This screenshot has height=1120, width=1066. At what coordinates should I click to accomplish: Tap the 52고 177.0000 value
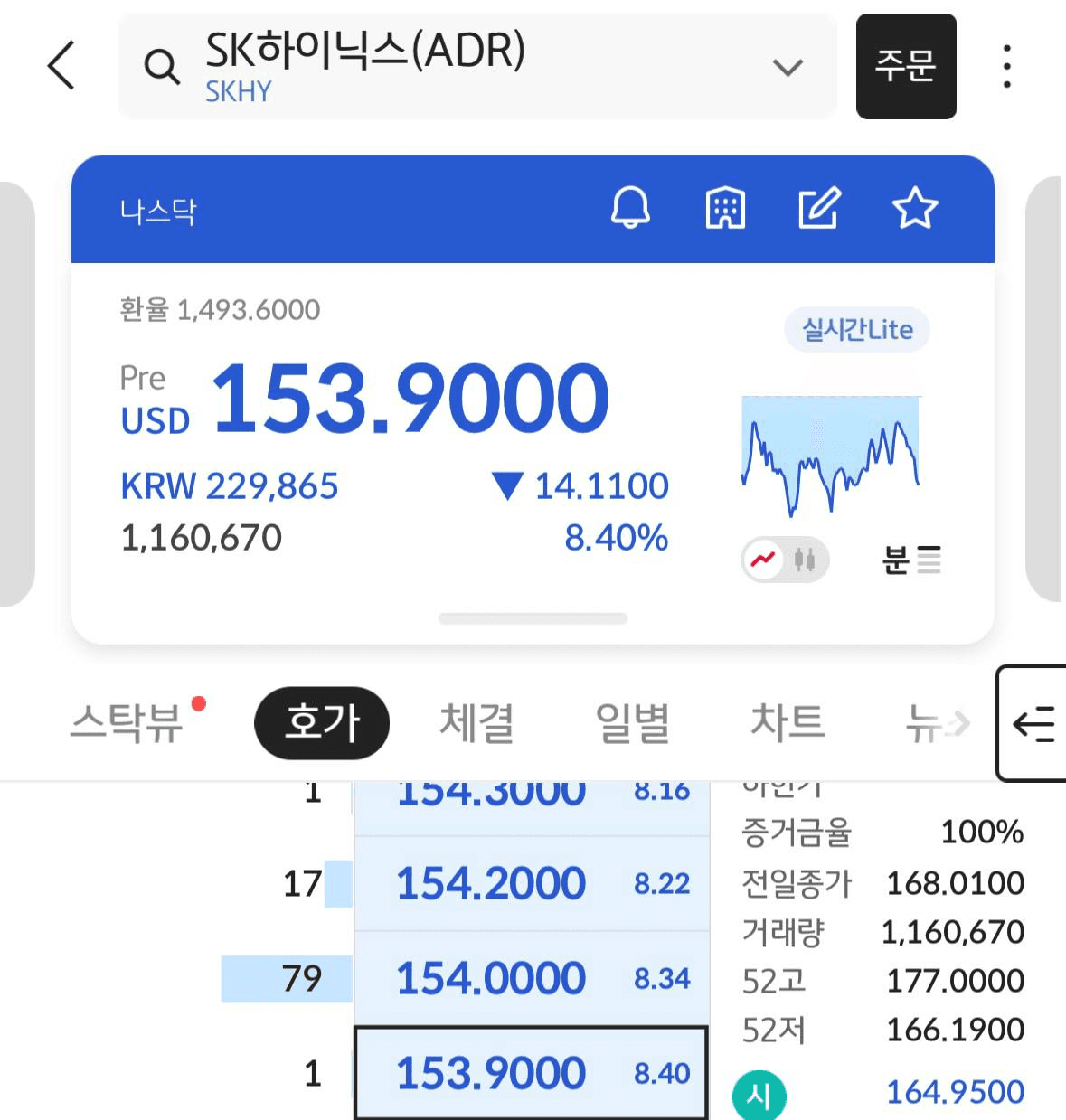(955, 981)
